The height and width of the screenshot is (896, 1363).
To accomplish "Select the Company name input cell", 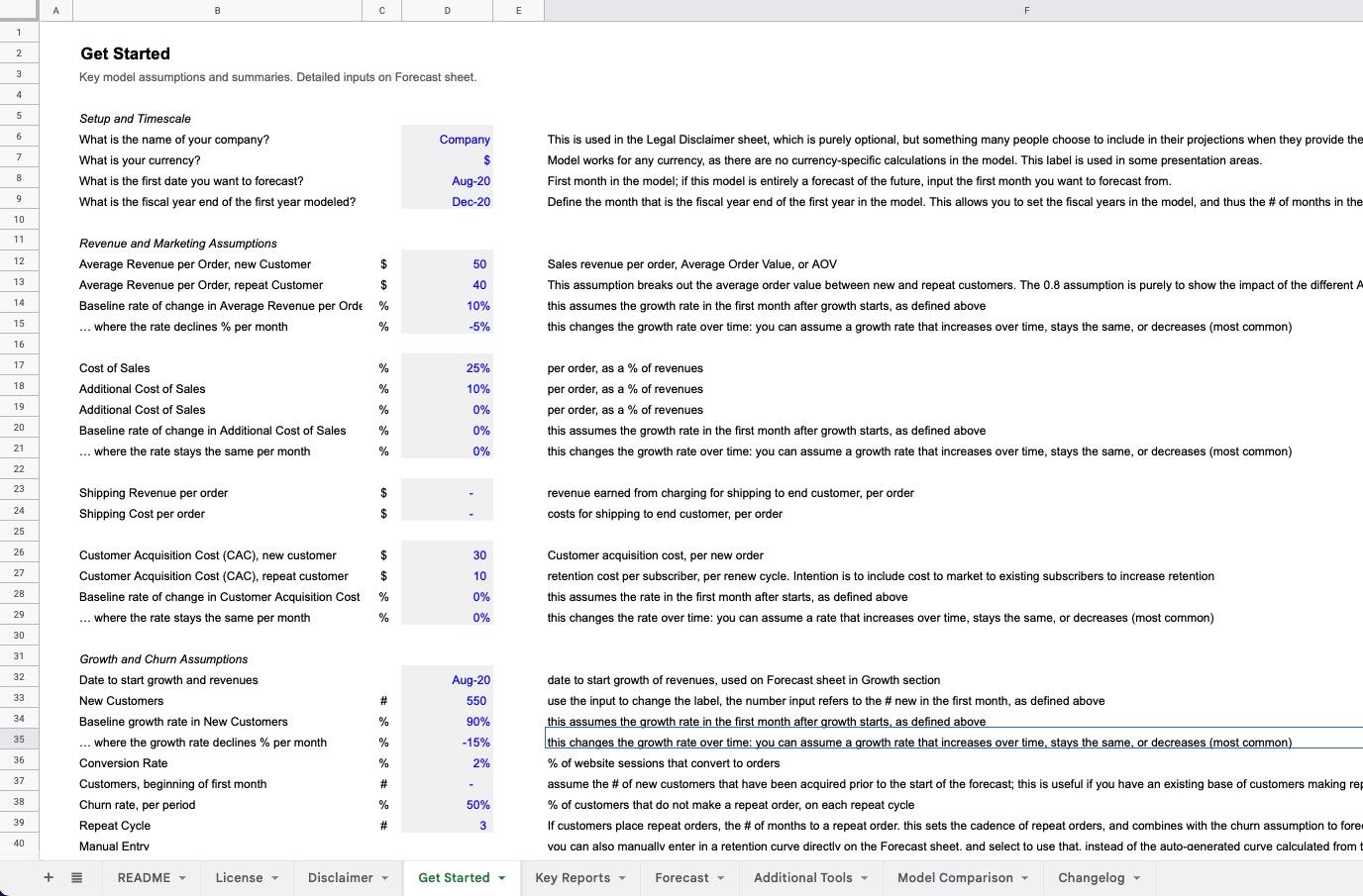I will (447, 140).
